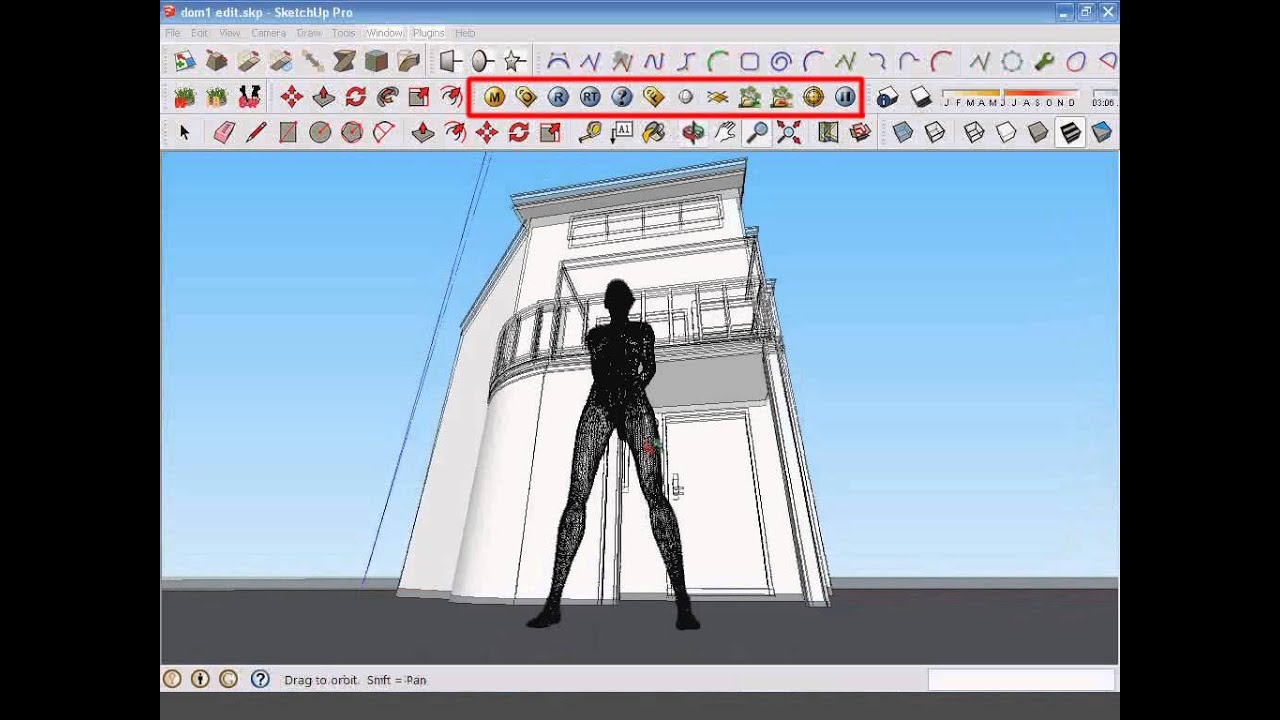Viewport: 1280px width, 720px height.
Task: Toggle Display Shadows box icon
Action: coord(921,97)
